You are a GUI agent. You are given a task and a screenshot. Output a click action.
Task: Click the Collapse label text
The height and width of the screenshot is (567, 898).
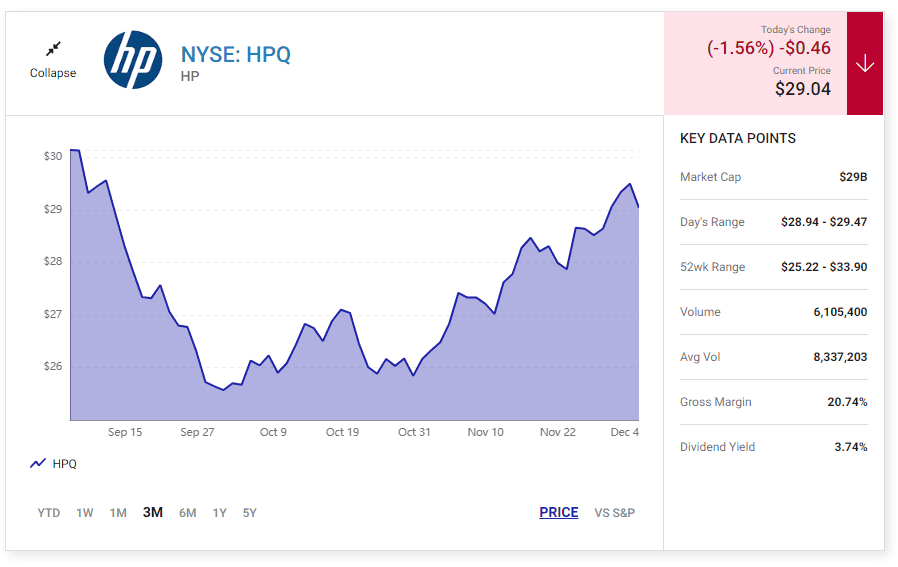coord(53,73)
